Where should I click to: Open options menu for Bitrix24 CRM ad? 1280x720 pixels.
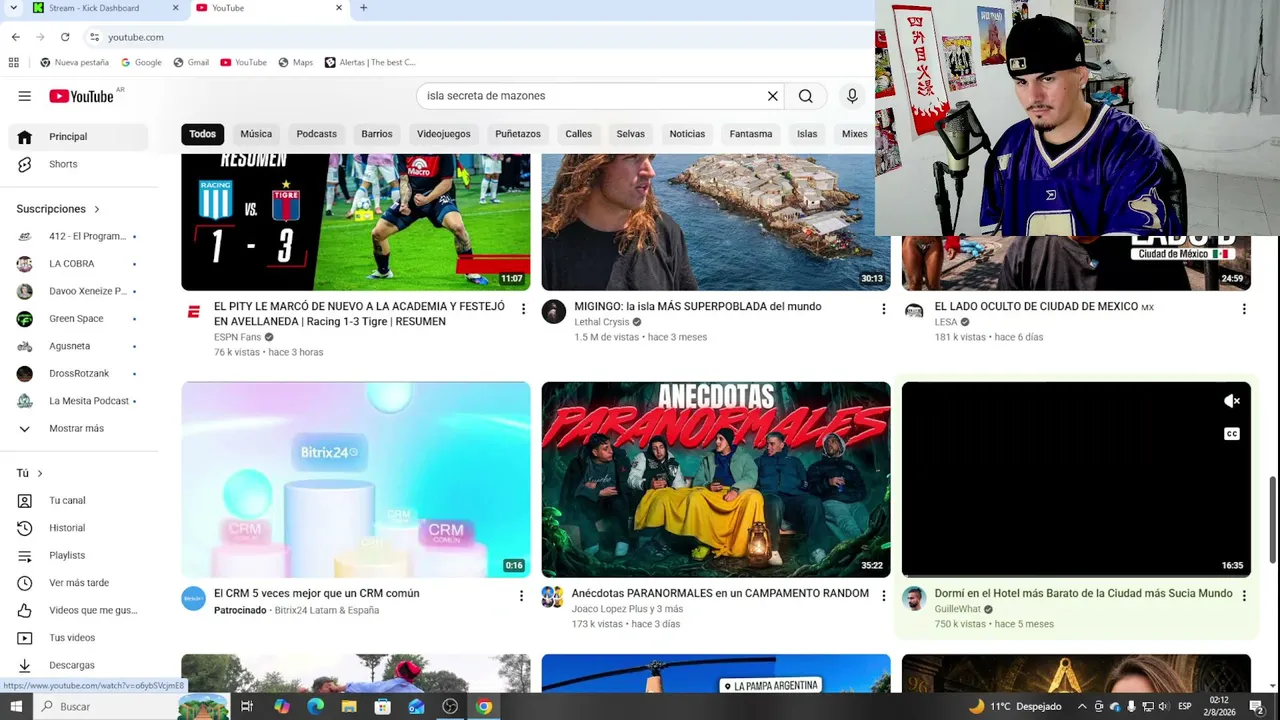pos(521,596)
